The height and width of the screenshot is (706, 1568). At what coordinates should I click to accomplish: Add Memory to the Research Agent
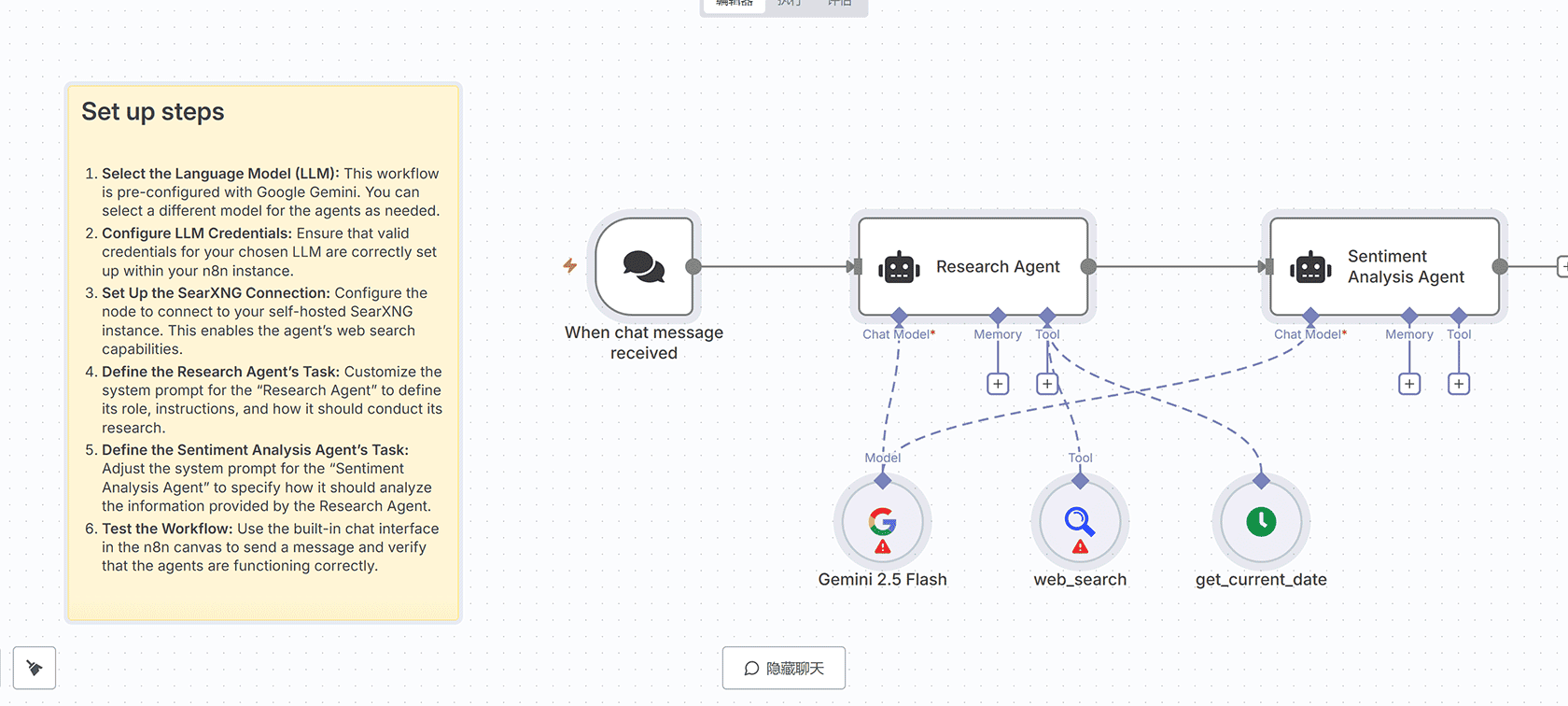coord(998,384)
